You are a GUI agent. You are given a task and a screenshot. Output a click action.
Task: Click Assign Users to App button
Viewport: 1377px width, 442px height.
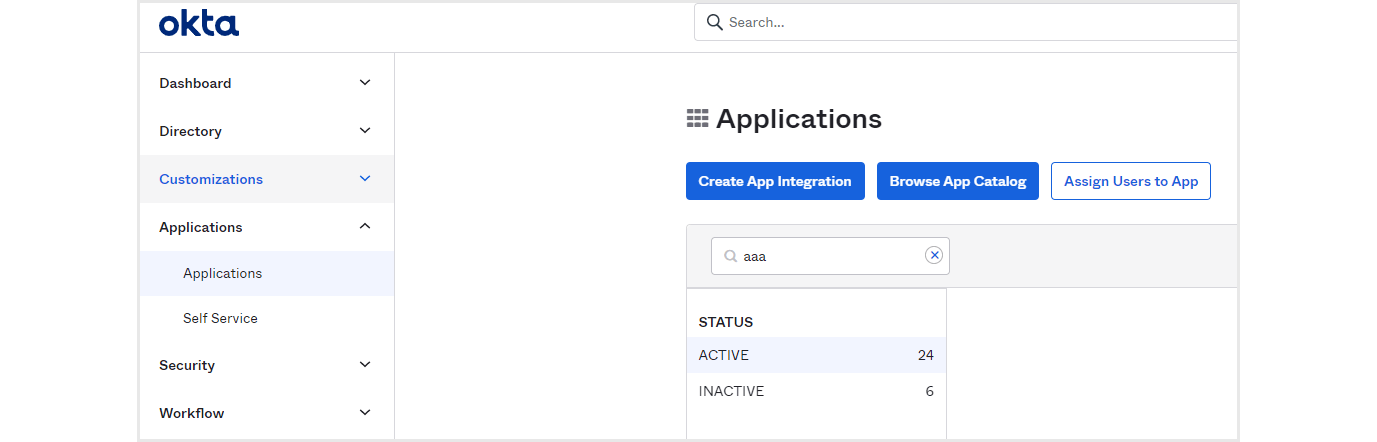point(1131,181)
